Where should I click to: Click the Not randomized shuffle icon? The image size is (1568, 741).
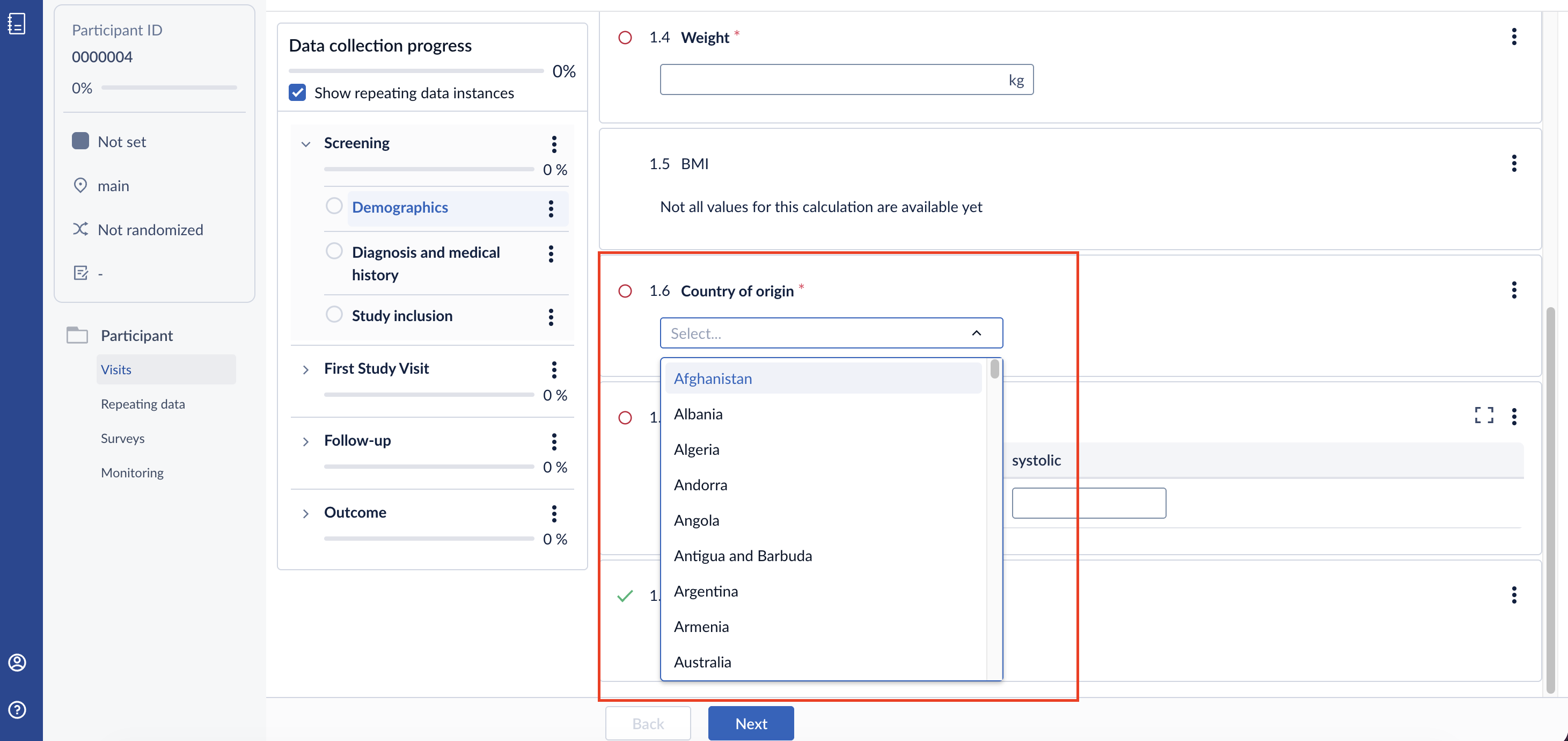pyautogui.click(x=80, y=229)
